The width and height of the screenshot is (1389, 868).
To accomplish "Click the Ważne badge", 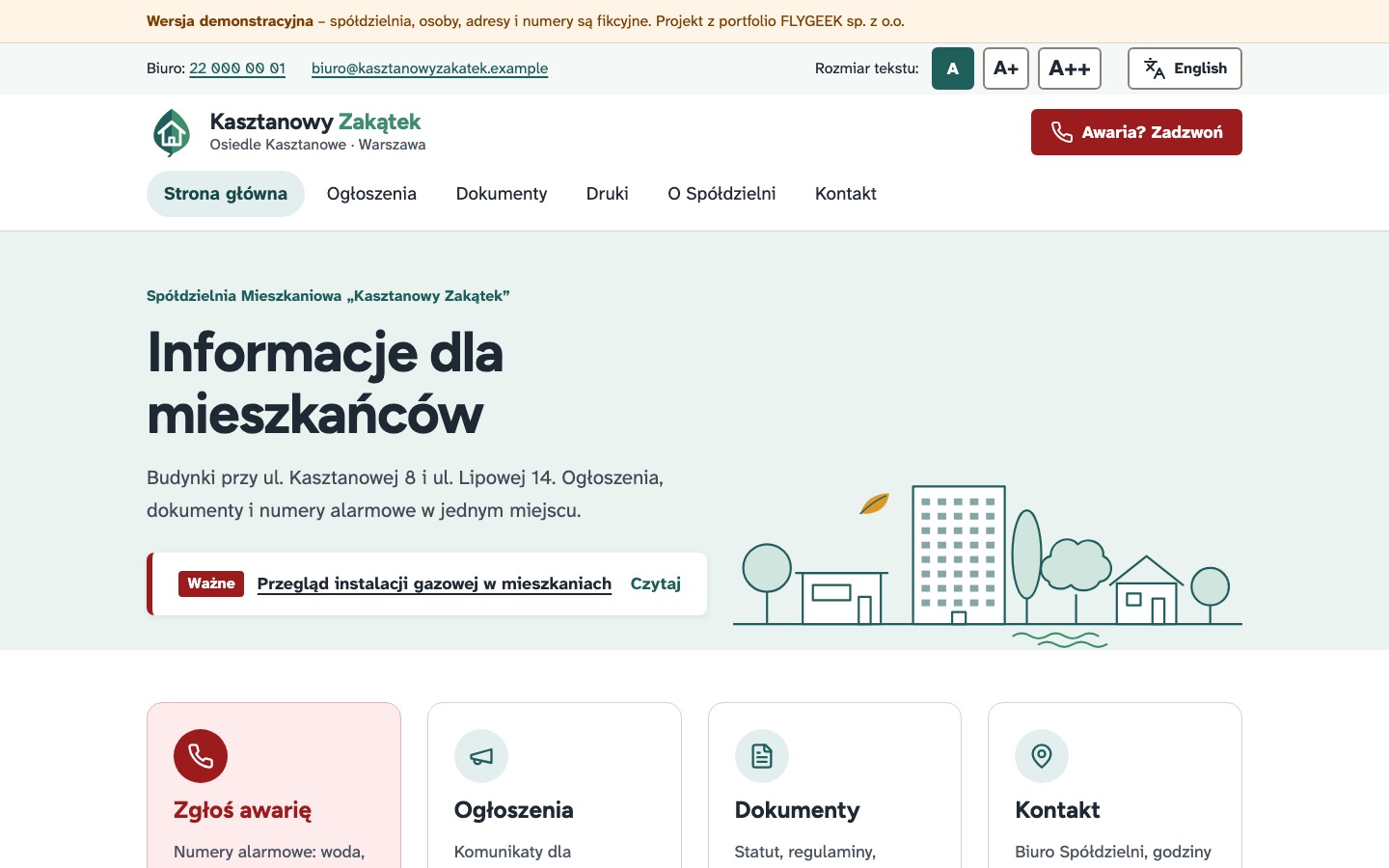I will coord(211,583).
